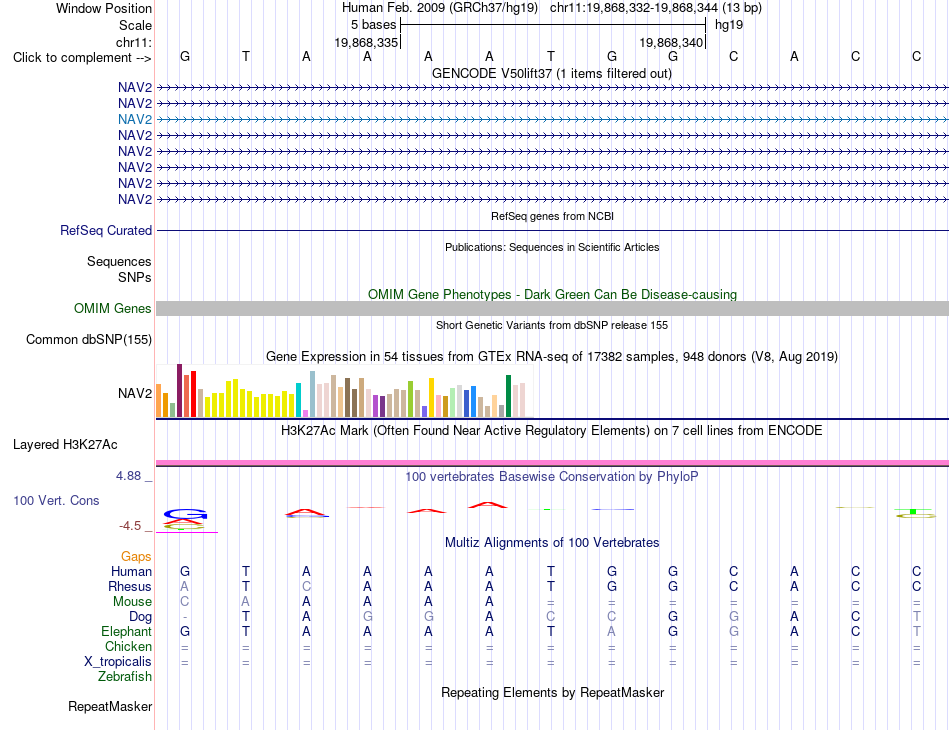Click the 19,868,340 coordinate marker
Image resolution: width=950 pixels, height=730 pixels.
[671, 42]
